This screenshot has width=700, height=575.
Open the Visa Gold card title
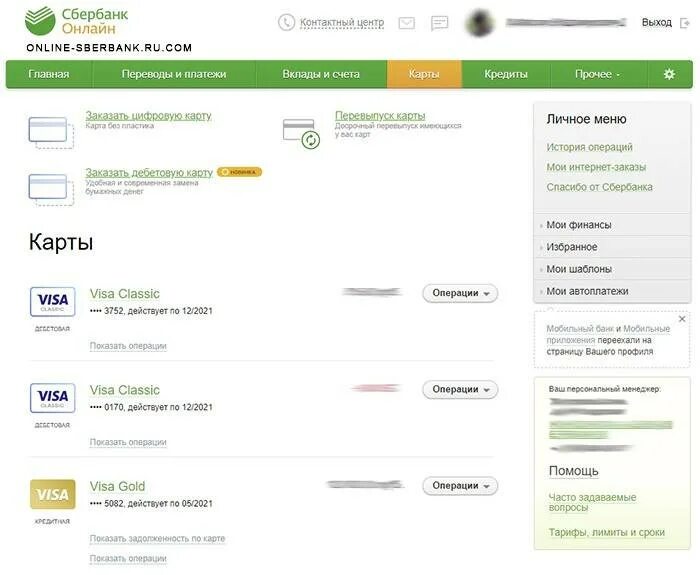[x=117, y=486]
